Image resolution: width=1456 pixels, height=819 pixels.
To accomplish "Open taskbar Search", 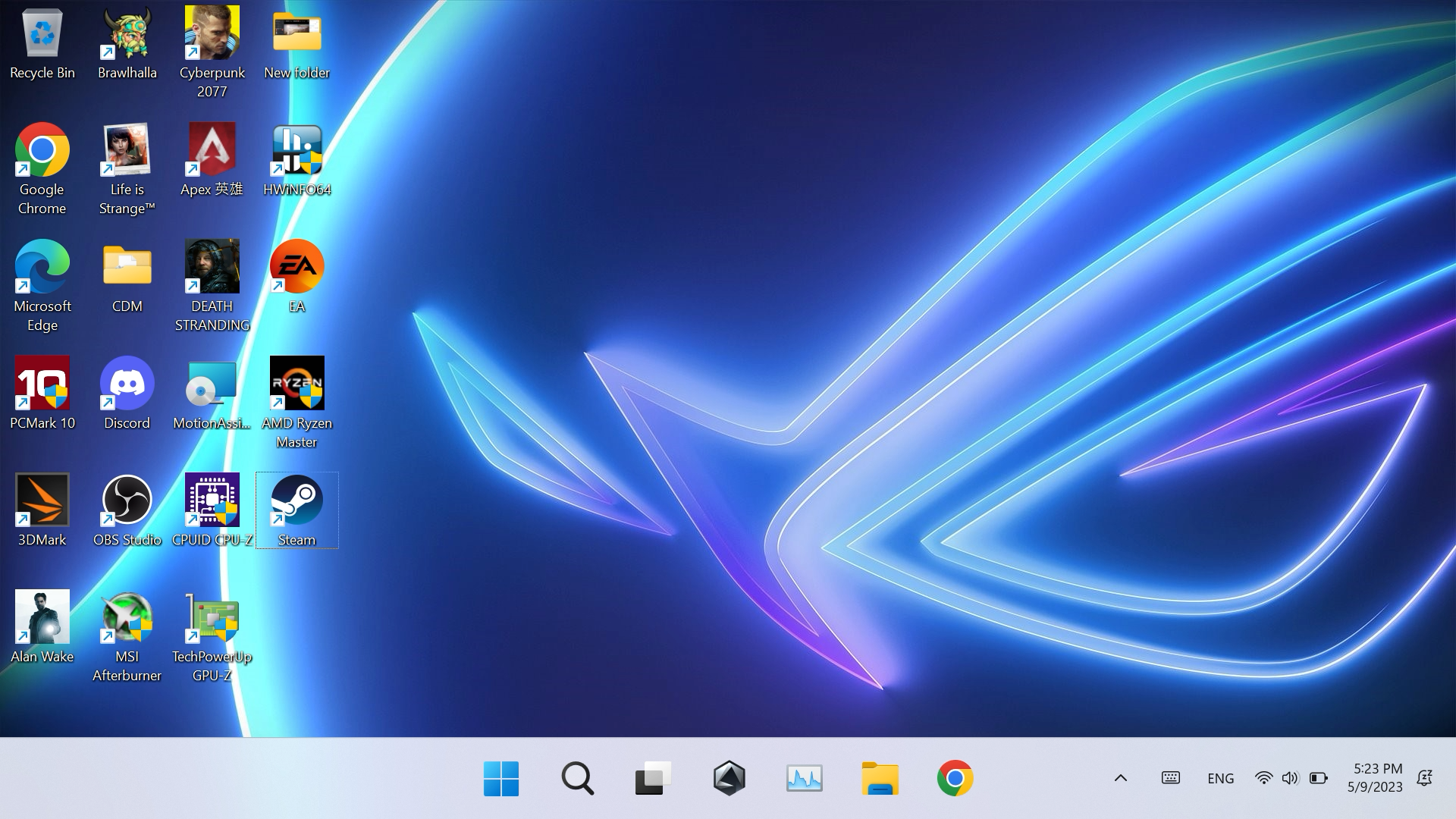I will [577, 779].
